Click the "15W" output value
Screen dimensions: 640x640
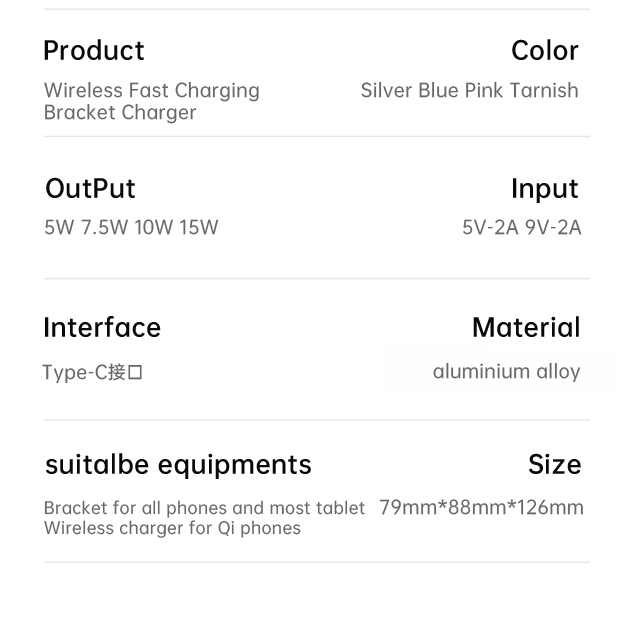[x=199, y=227]
